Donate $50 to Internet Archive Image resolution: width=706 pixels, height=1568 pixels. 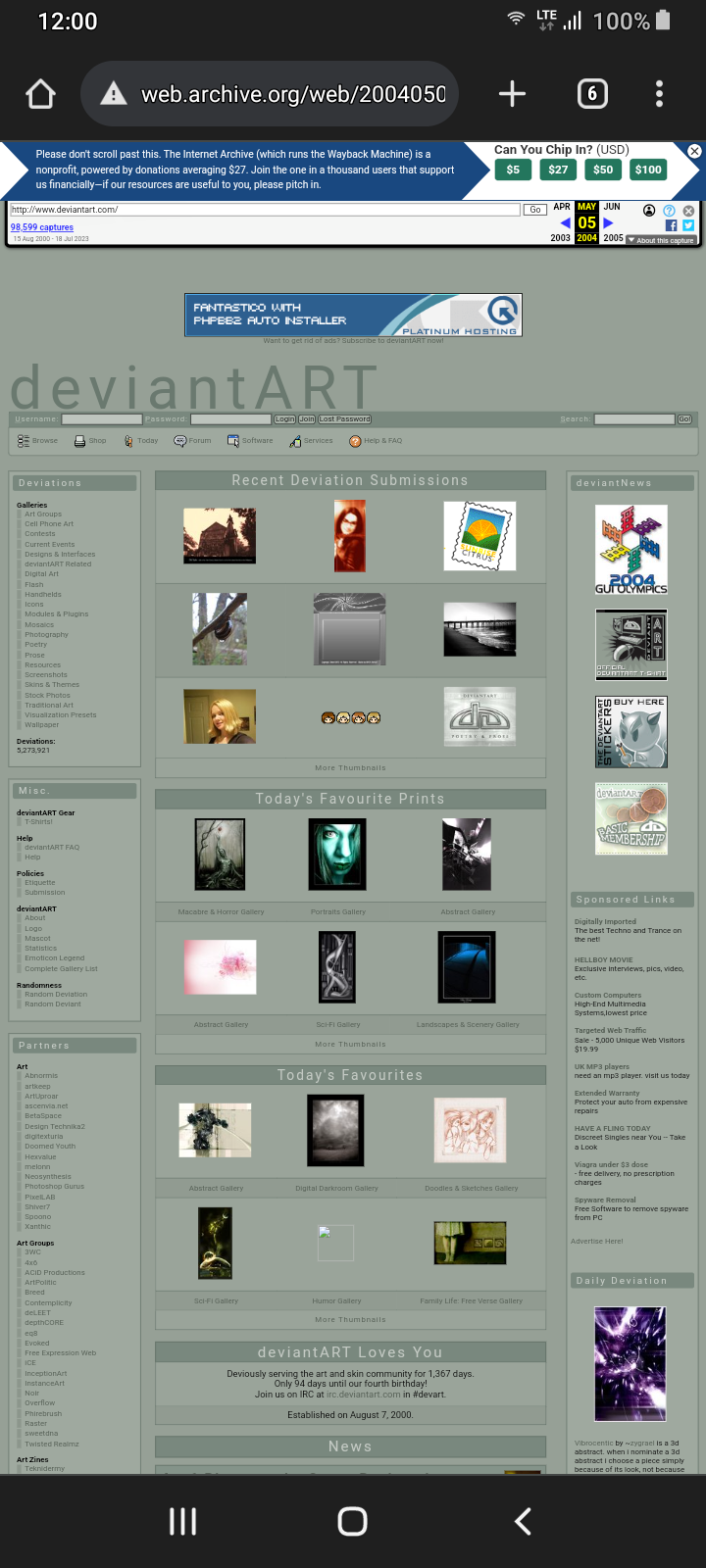click(603, 170)
